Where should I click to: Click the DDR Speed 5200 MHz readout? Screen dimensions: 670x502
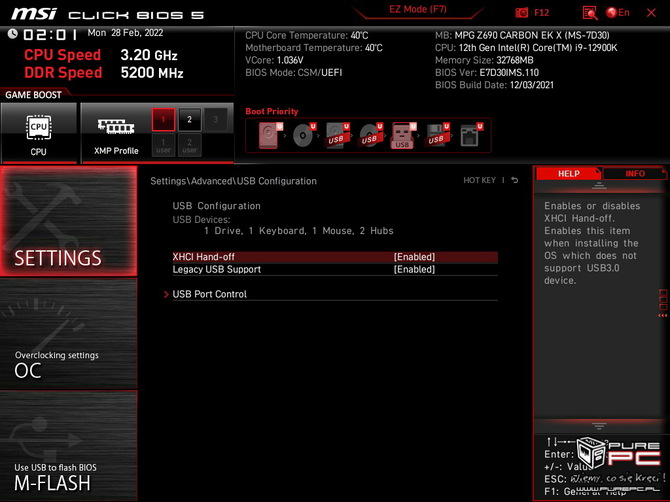tap(104, 73)
